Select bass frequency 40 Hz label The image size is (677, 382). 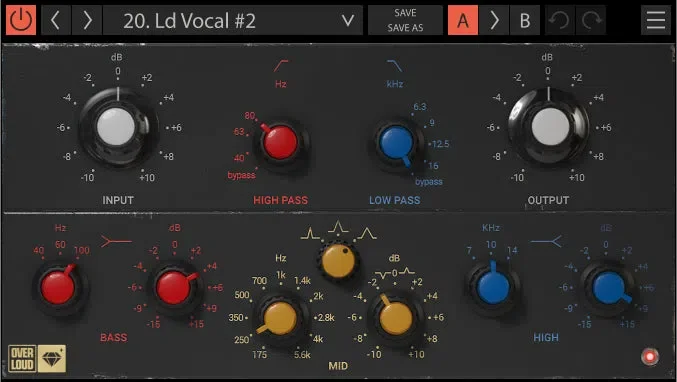[38, 250]
